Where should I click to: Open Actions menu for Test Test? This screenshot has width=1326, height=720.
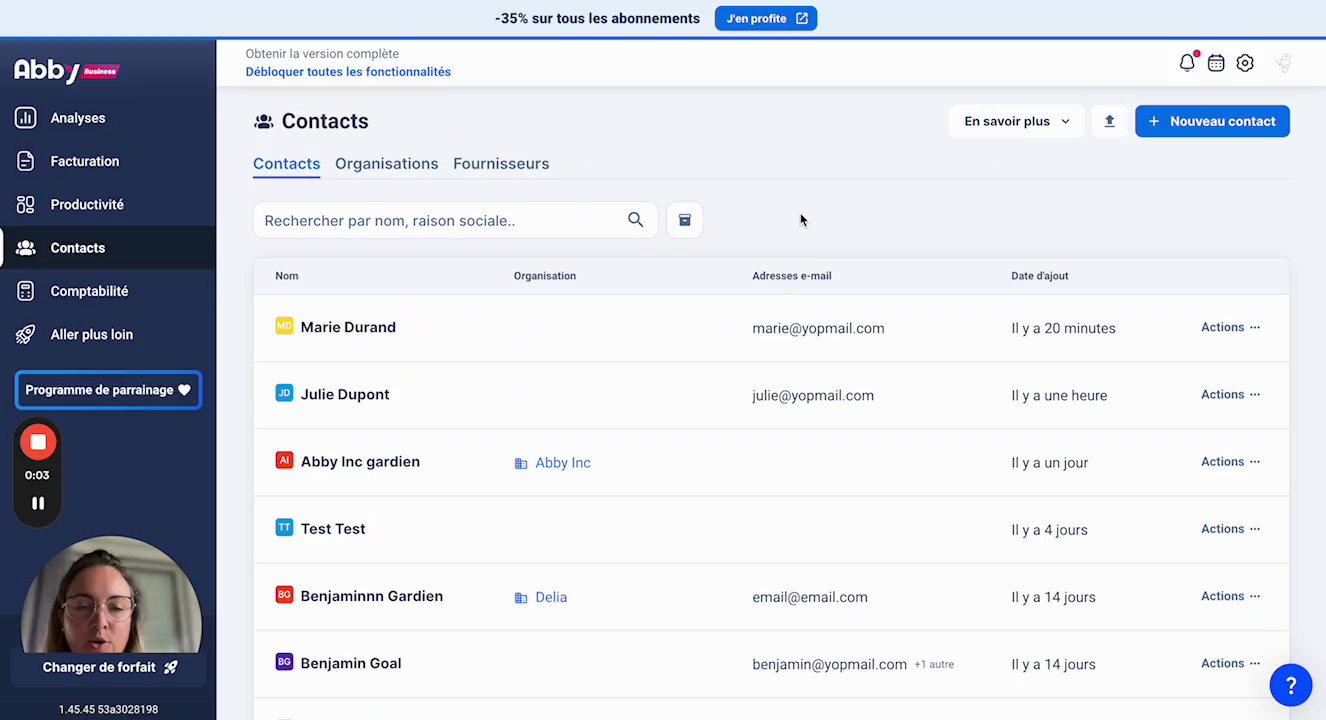tap(1230, 529)
